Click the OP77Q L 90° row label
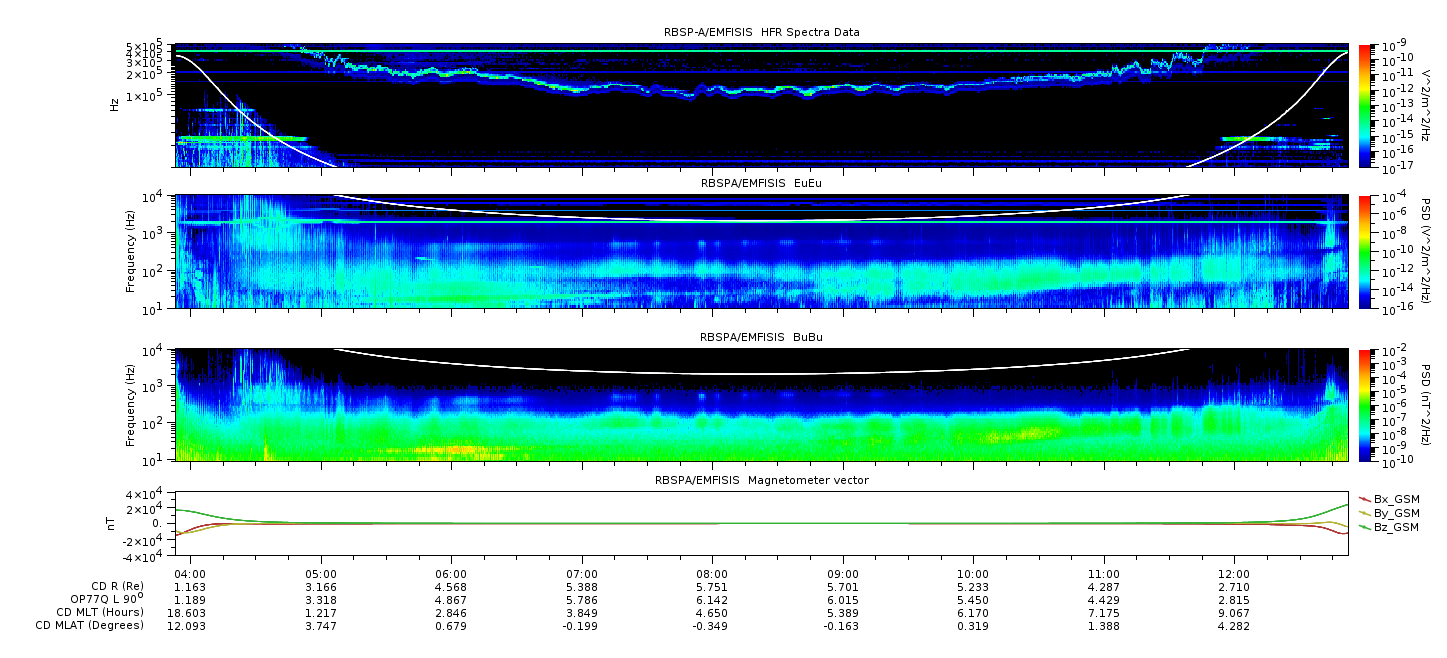Viewport: 1447px width, 658px height. pyautogui.click(x=100, y=599)
